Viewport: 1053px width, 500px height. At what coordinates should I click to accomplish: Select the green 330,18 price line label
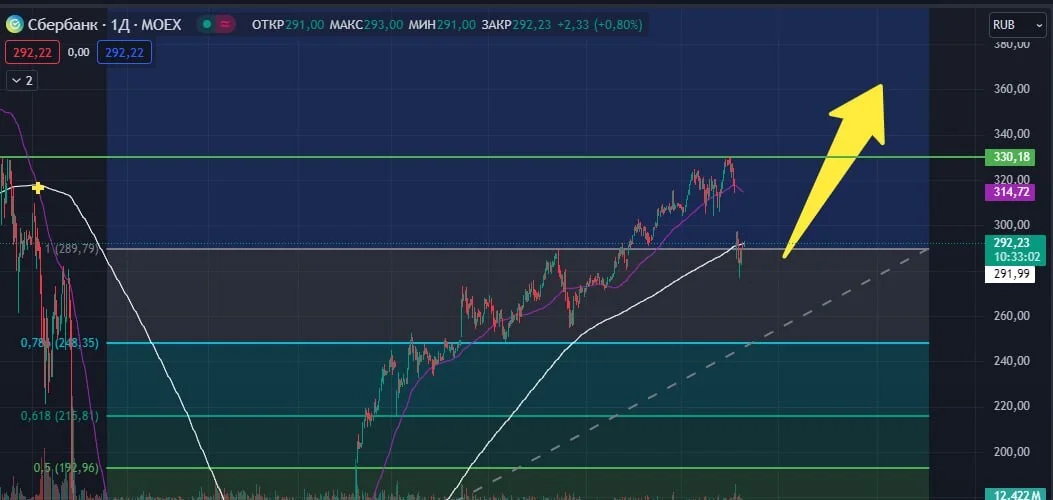(x=1010, y=158)
